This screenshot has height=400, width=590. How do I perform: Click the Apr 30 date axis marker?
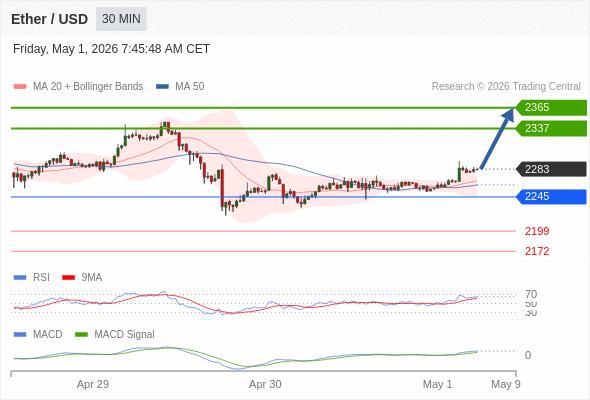point(265,384)
